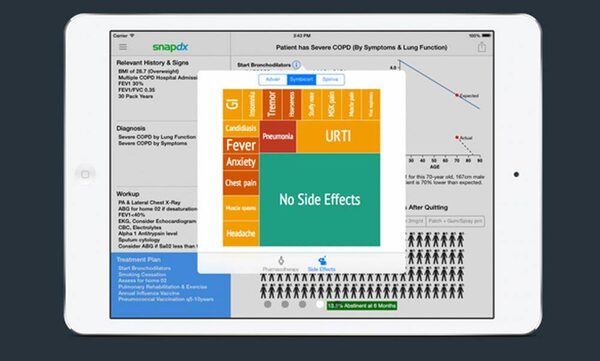Open the Treatment Plan panel

click(x=170, y=285)
